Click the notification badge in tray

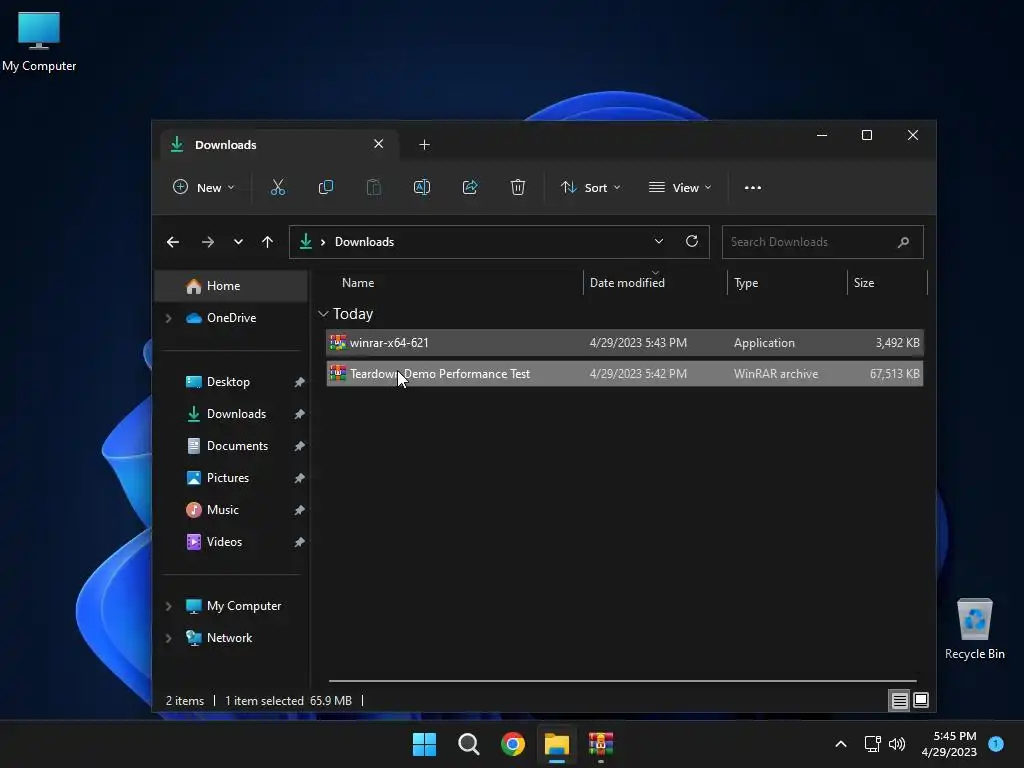(x=996, y=744)
